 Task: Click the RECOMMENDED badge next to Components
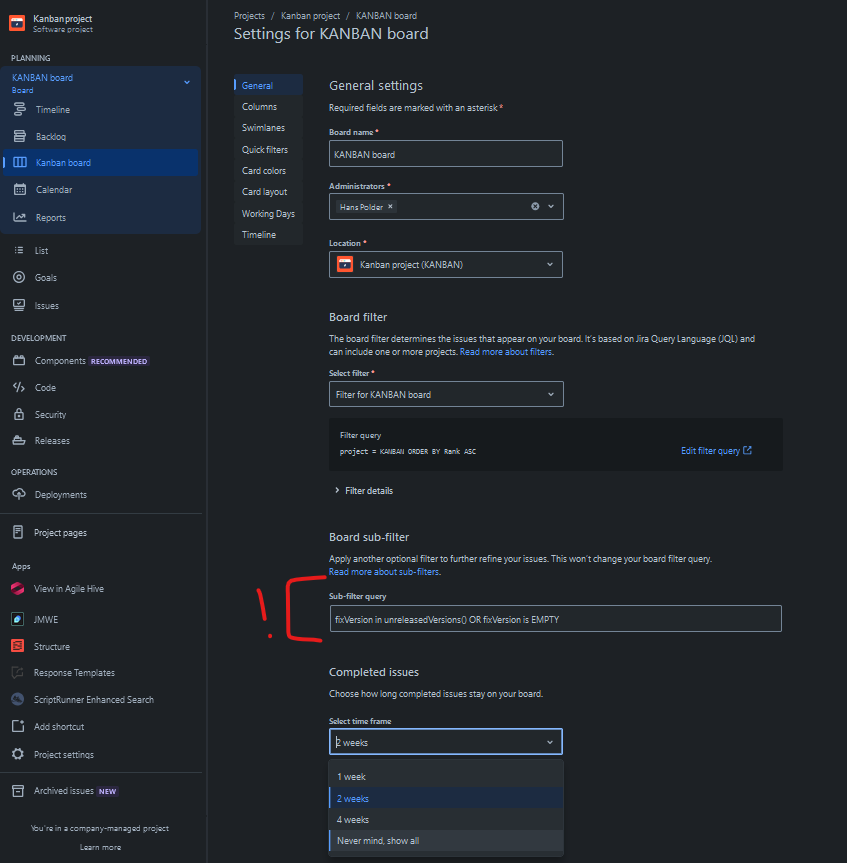coord(119,361)
